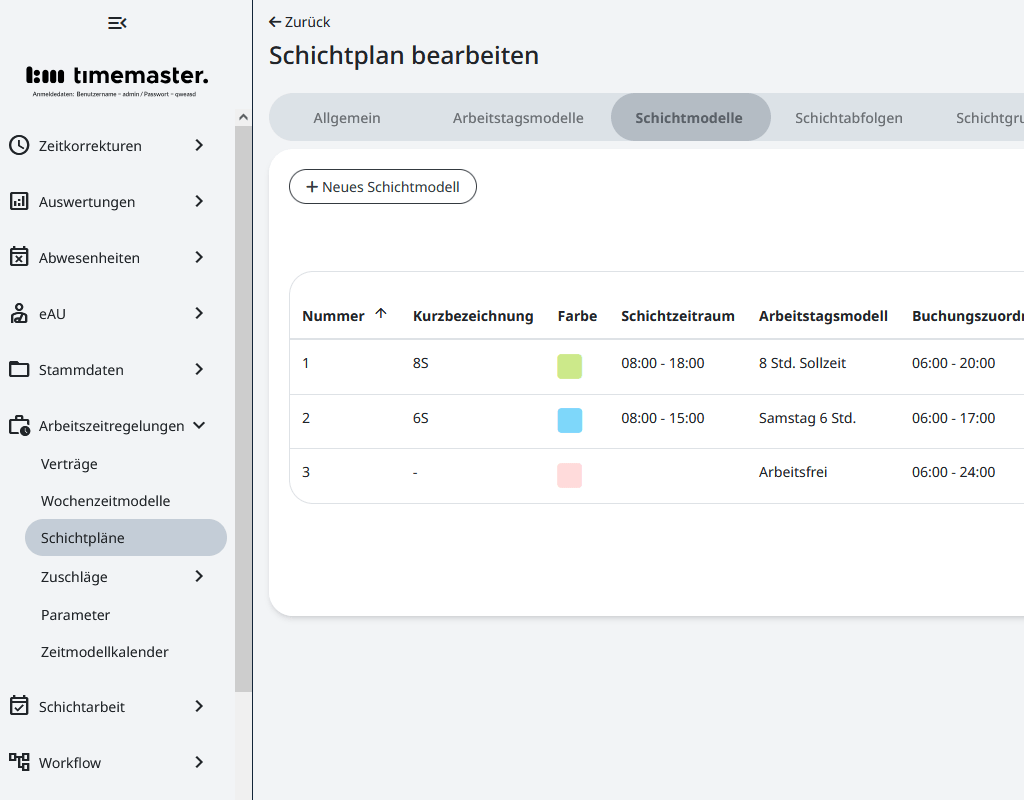This screenshot has width=1024, height=800.
Task: Expand the Auswertungen menu chevron
Action: (x=199, y=202)
